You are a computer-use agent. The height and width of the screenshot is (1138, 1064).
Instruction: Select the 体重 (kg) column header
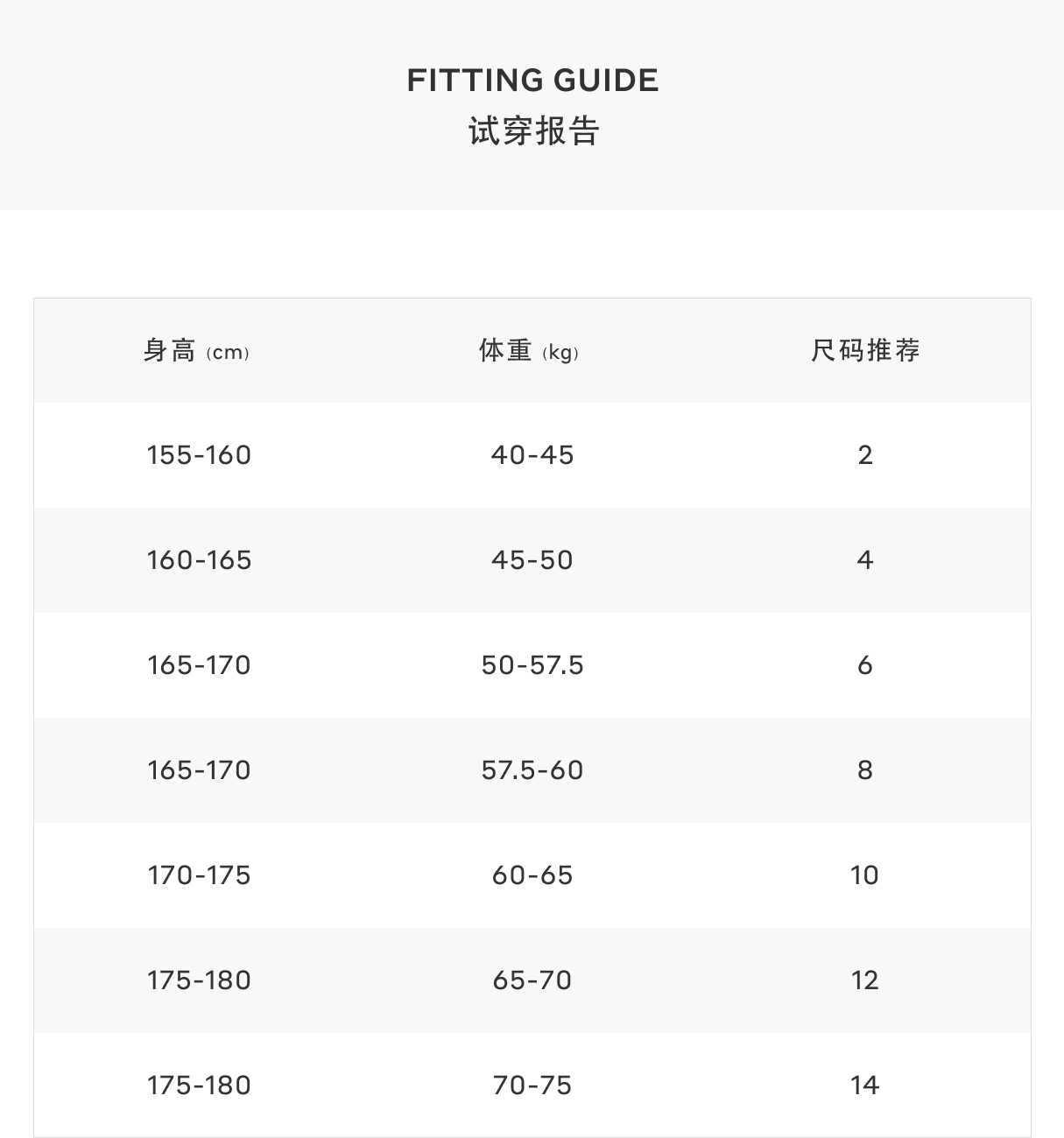point(530,351)
